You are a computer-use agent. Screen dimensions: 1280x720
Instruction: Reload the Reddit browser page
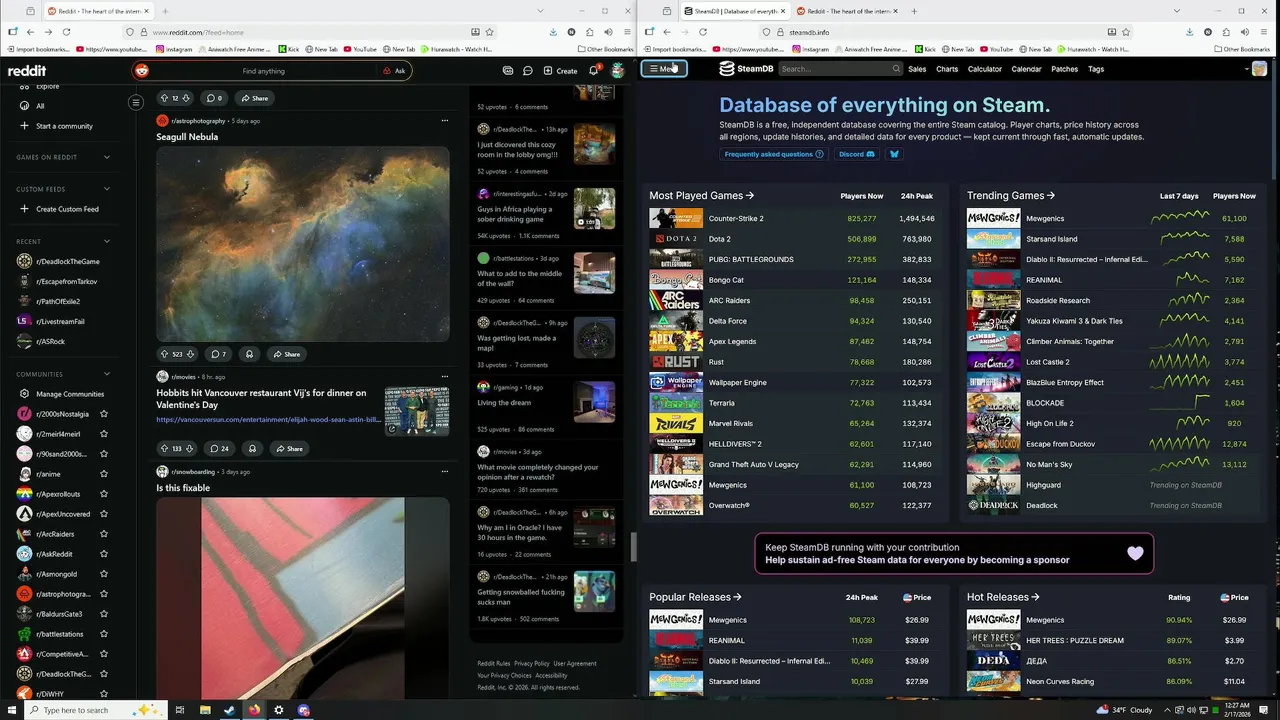pos(66,32)
